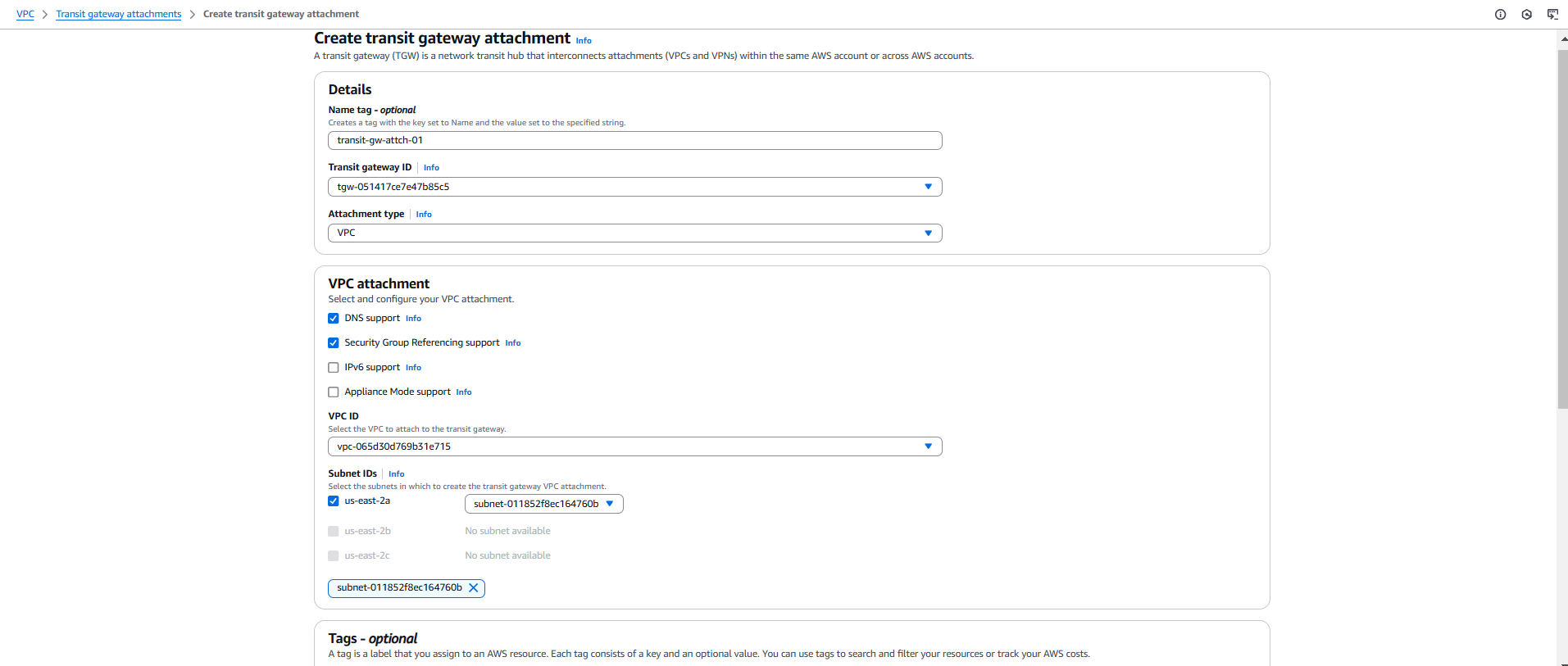Uncheck Security Group Referencing support
Image resolution: width=1568 pixels, height=666 pixels.
tap(334, 343)
